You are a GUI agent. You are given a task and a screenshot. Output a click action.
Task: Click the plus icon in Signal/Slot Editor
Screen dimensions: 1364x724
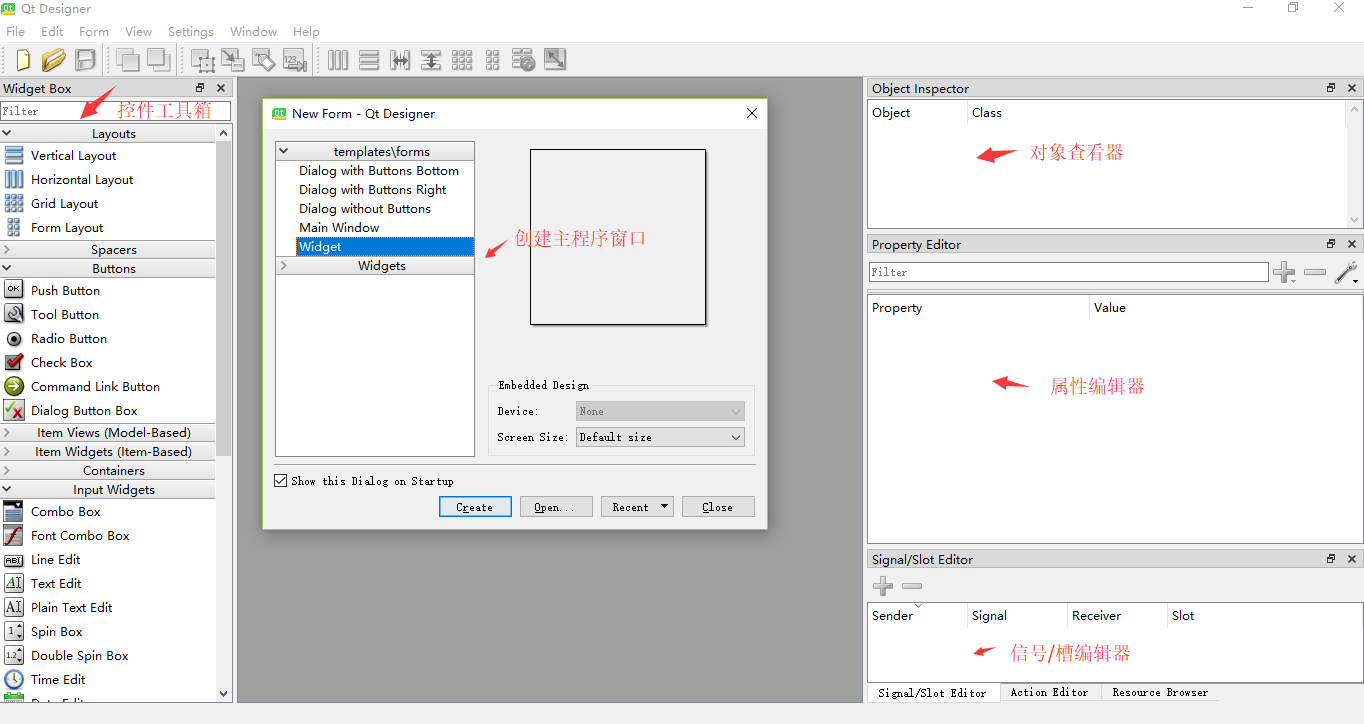pos(883,586)
